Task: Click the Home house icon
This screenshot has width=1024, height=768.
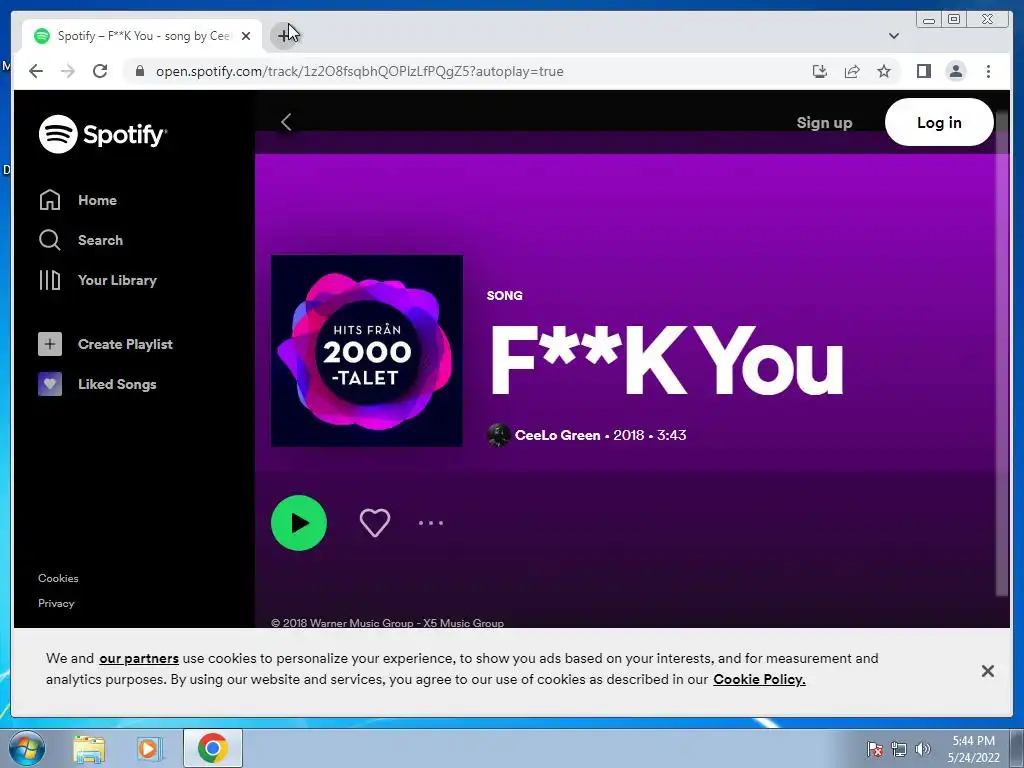Action: (x=50, y=200)
